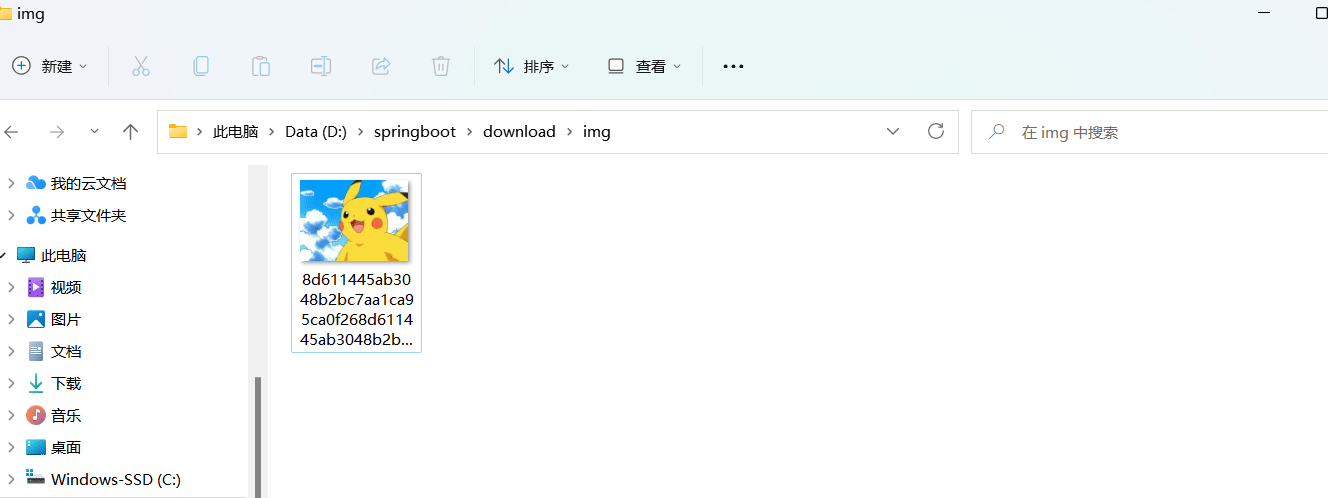Click the Cut scissors icon
Screen dimensions: 1328x498
point(141,66)
